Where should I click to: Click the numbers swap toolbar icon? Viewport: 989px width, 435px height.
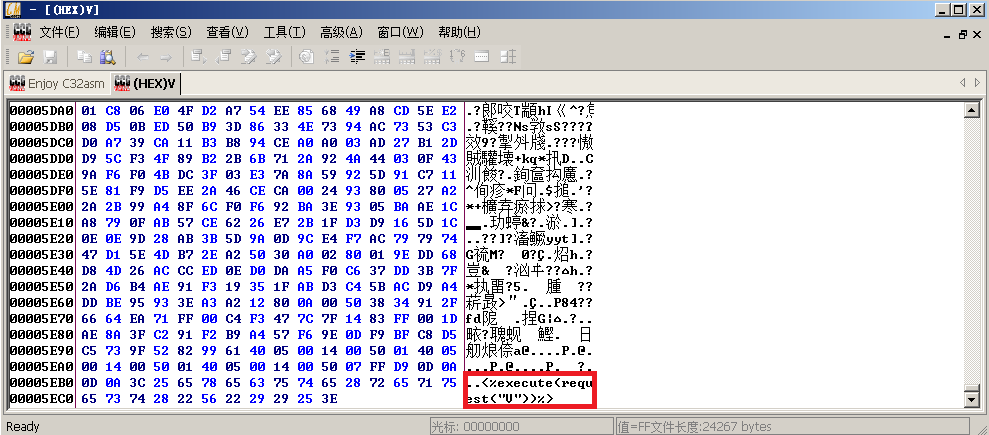[x=457, y=57]
